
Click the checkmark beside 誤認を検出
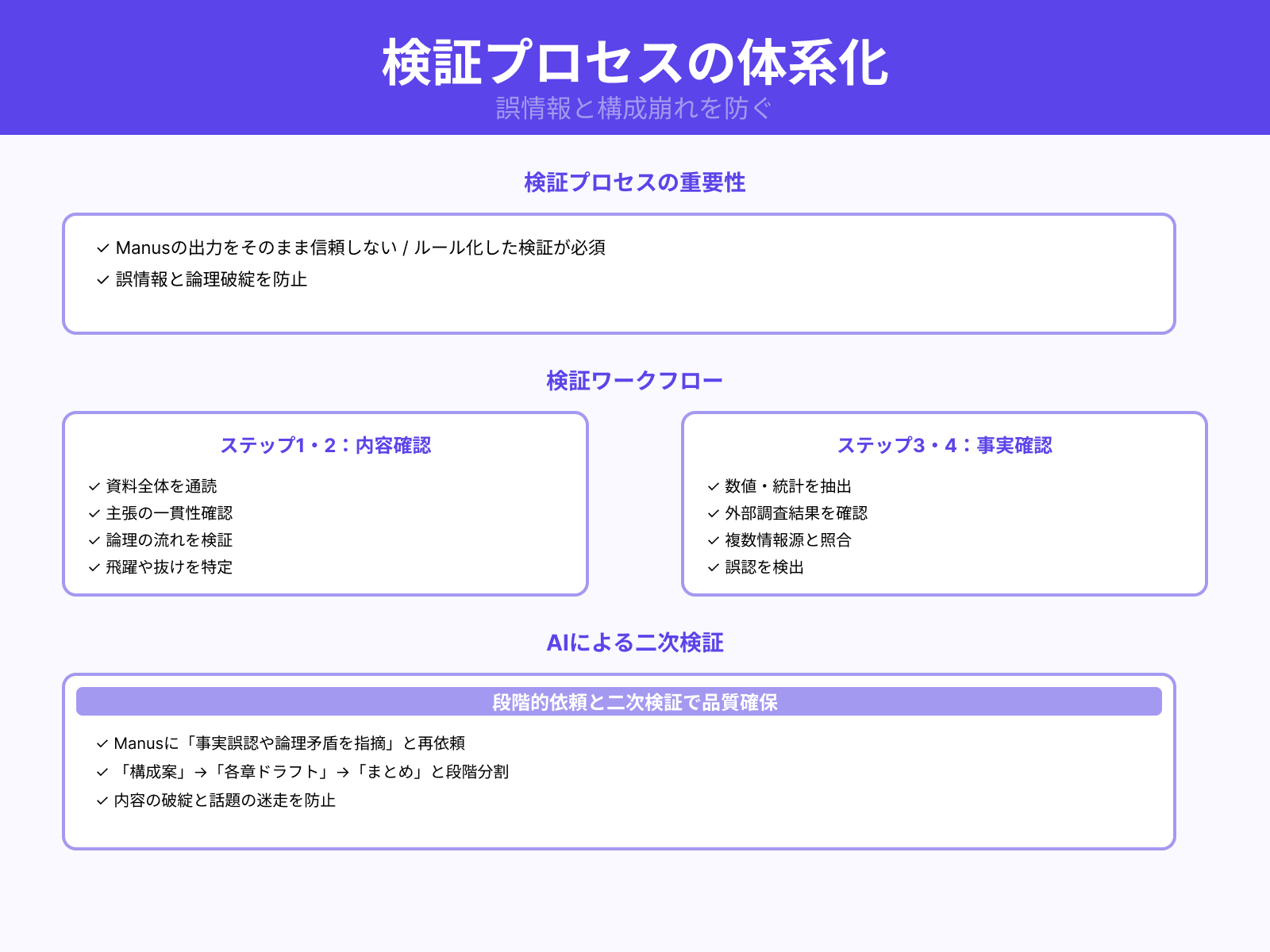710,567
